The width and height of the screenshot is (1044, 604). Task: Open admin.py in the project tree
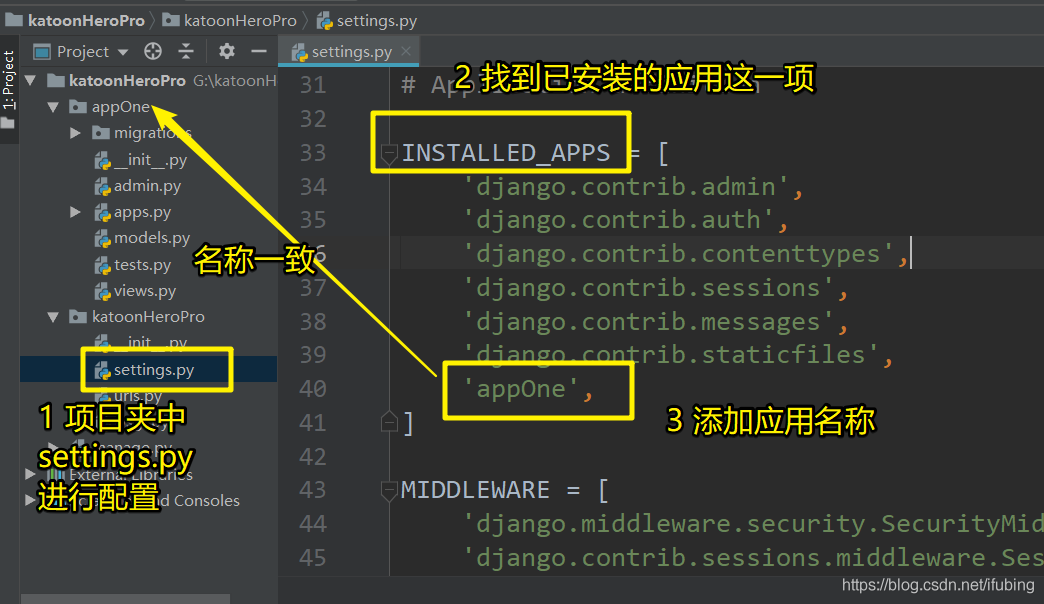point(147,186)
